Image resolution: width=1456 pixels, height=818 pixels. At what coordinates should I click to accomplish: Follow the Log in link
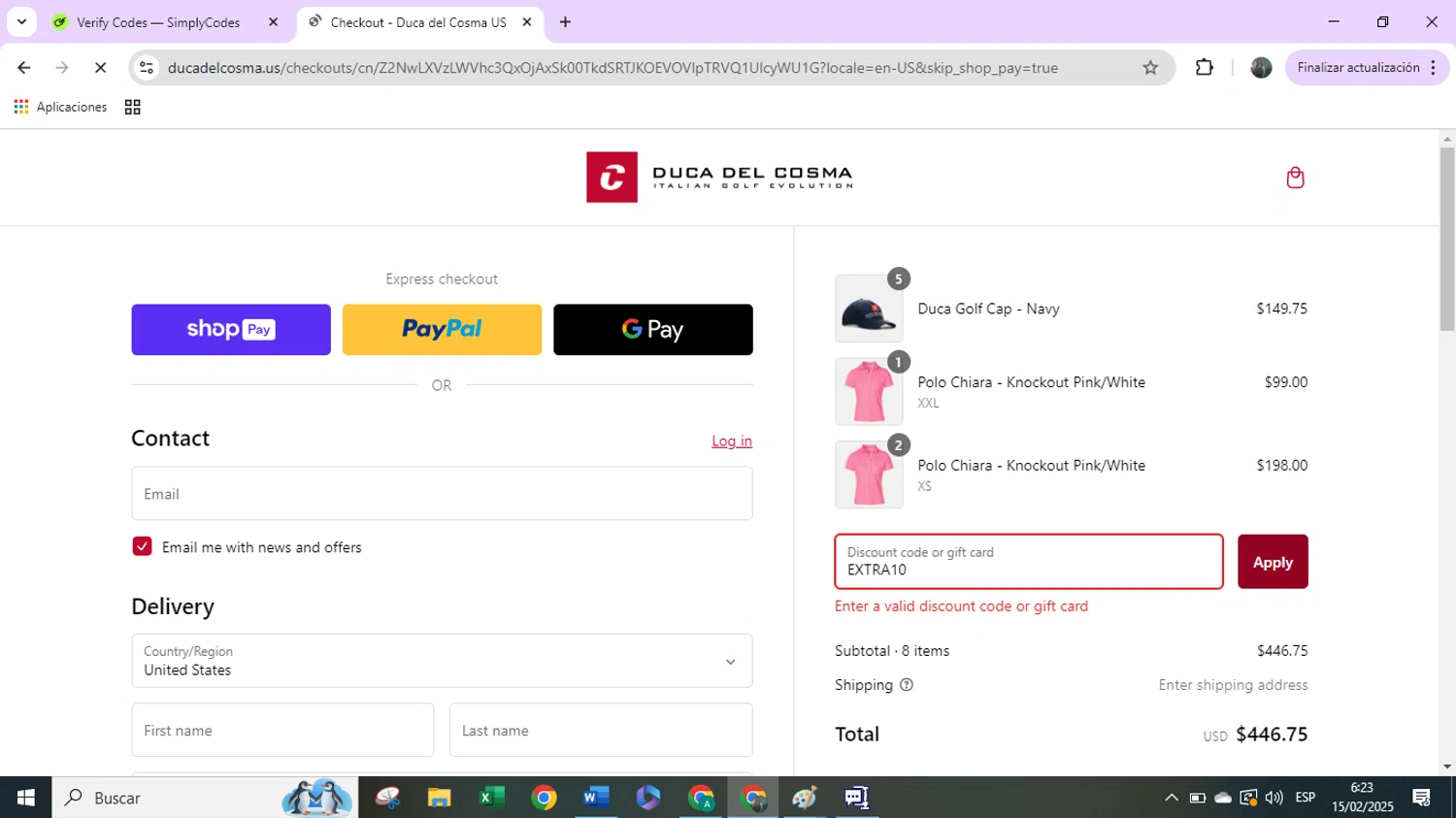(x=732, y=442)
